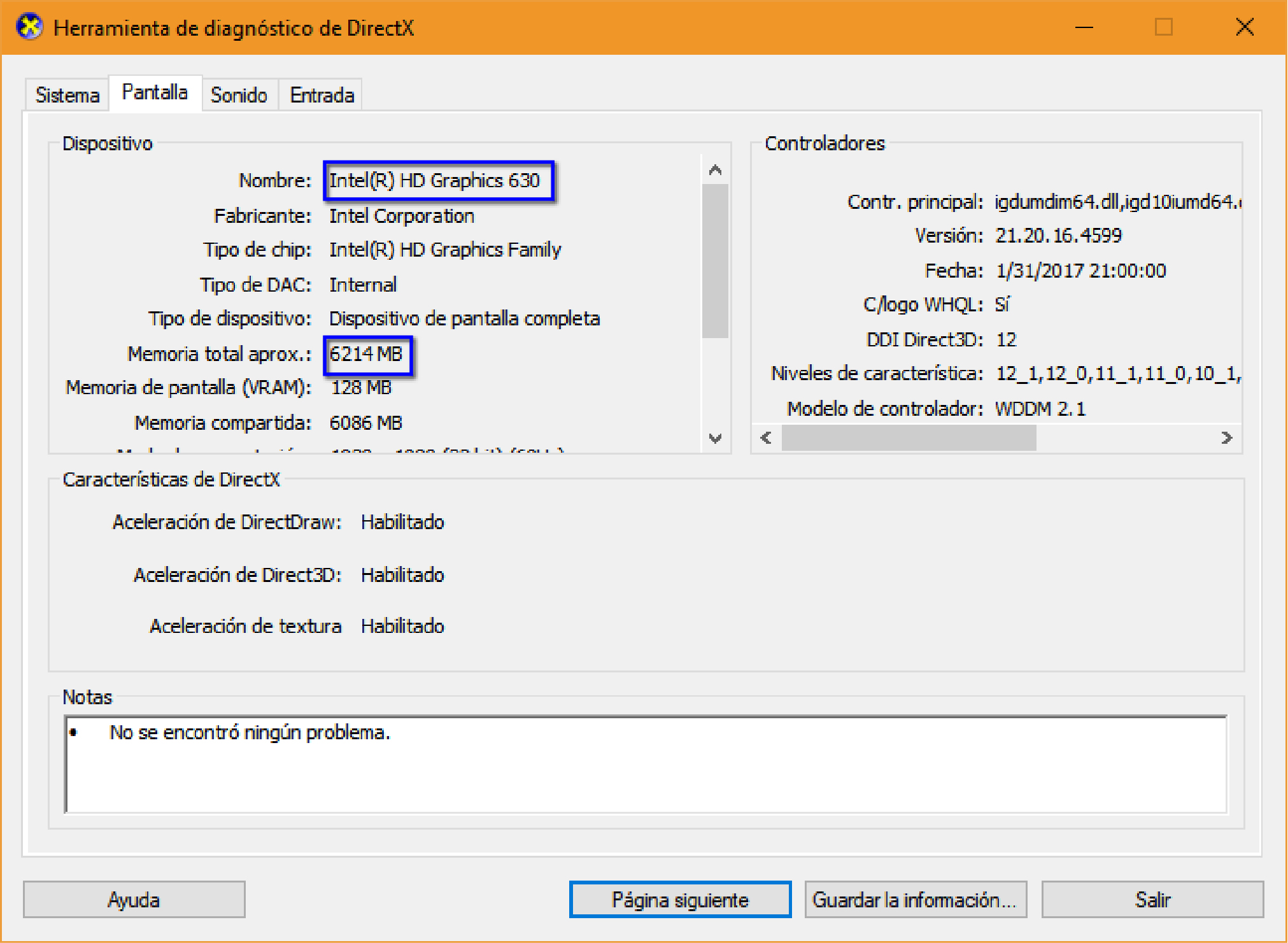This screenshot has height=943, width=1288.
Task: Open Ayuda help button
Action: coord(134,900)
